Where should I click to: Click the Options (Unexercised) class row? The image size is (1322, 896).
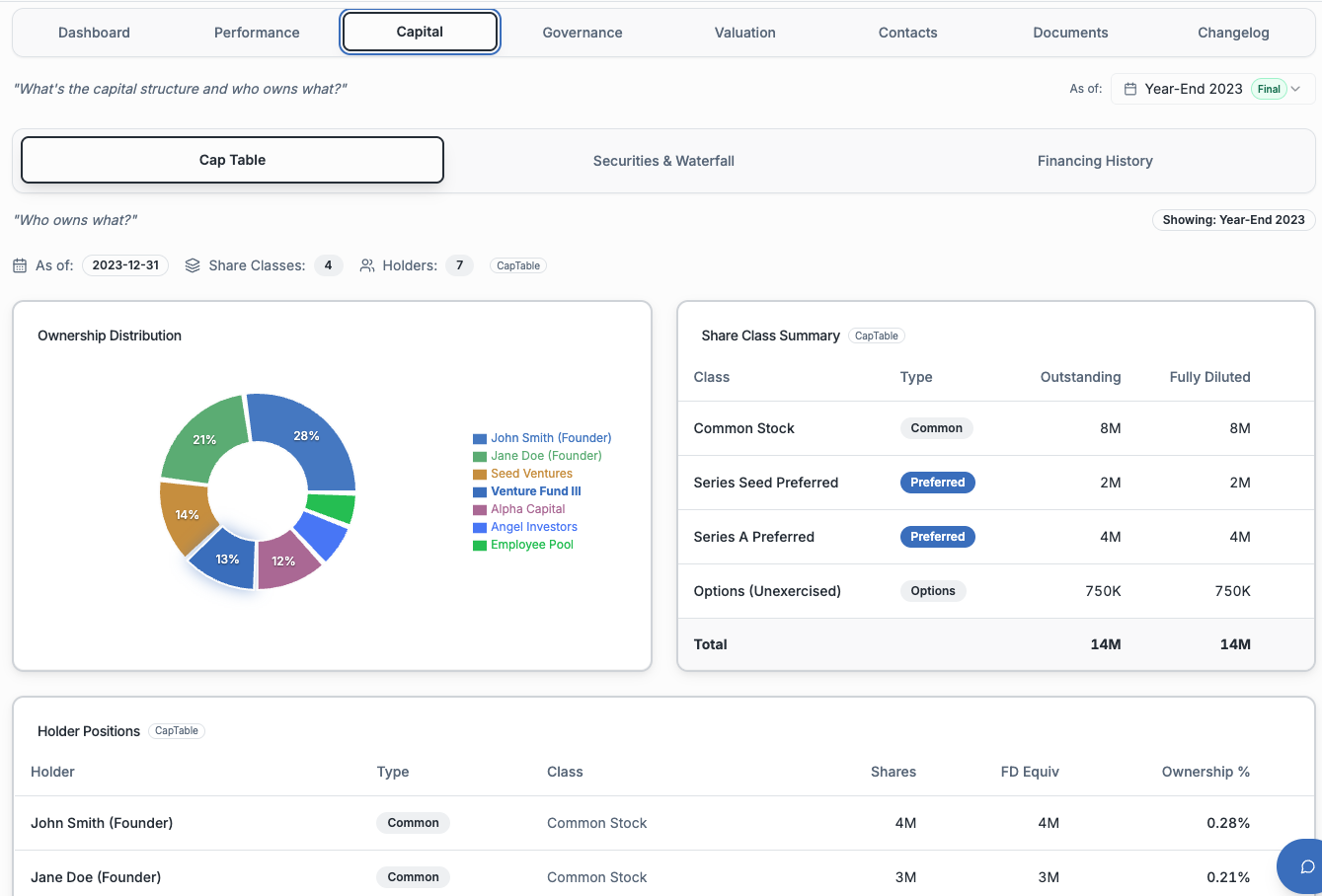point(996,591)
